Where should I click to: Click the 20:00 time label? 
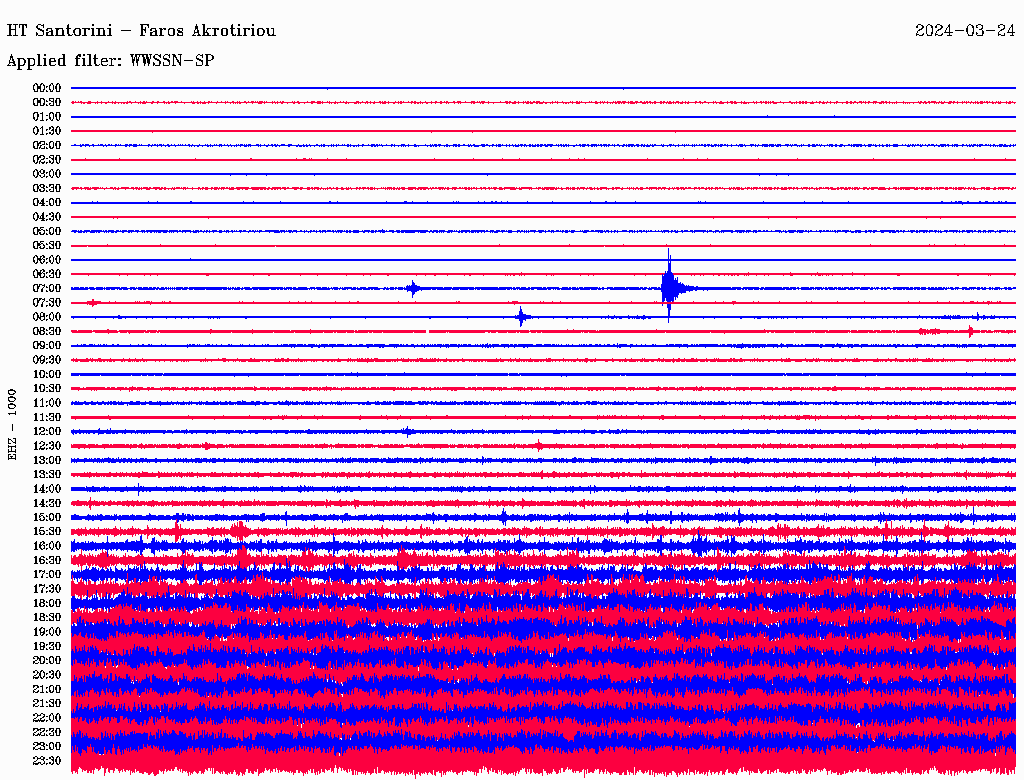click(x=46, y=660)
